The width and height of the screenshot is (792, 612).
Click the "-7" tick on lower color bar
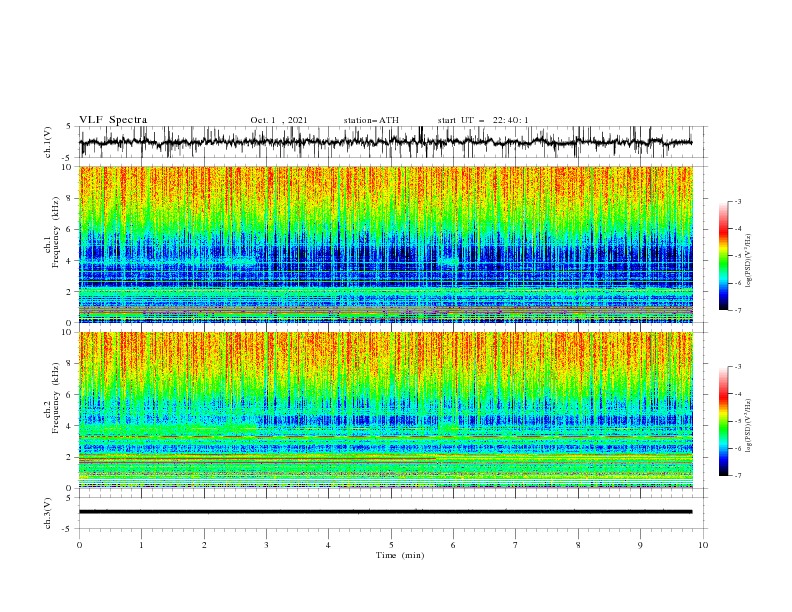click(737, 476)
